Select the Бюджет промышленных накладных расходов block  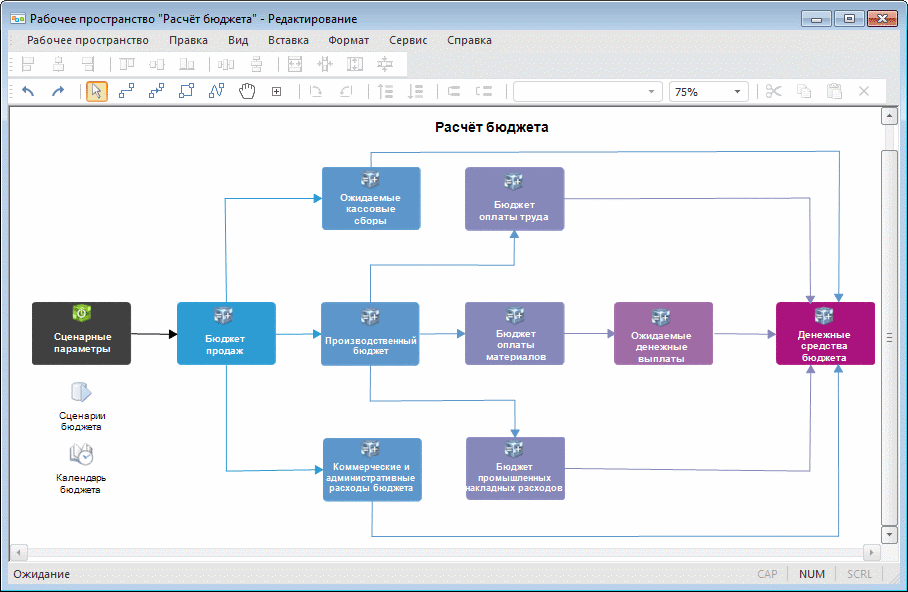tap(515, 469)
